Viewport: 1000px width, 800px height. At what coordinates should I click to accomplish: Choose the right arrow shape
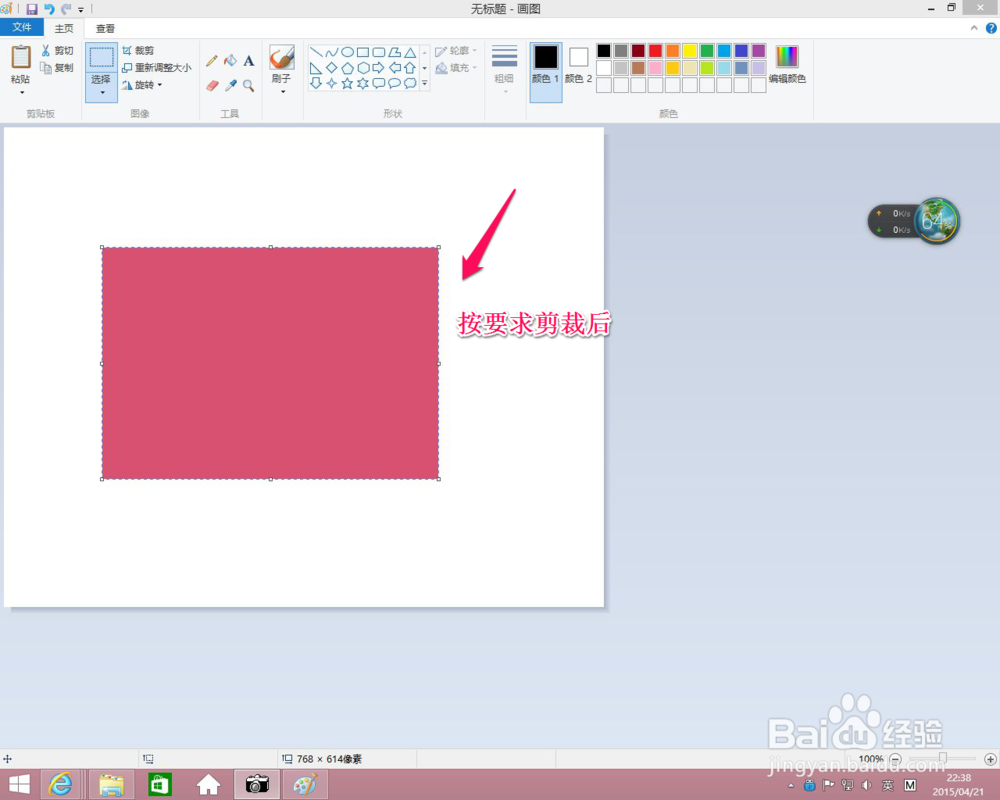[379, 68]
